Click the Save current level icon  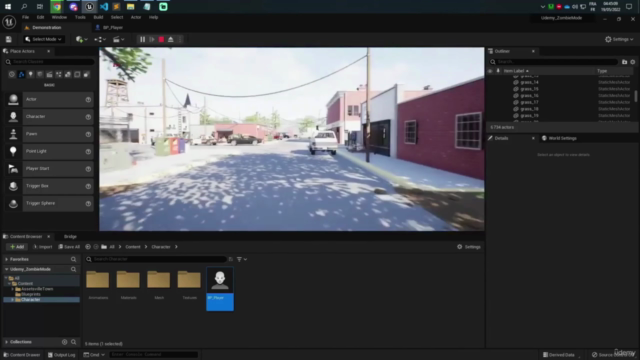[9, 40]
